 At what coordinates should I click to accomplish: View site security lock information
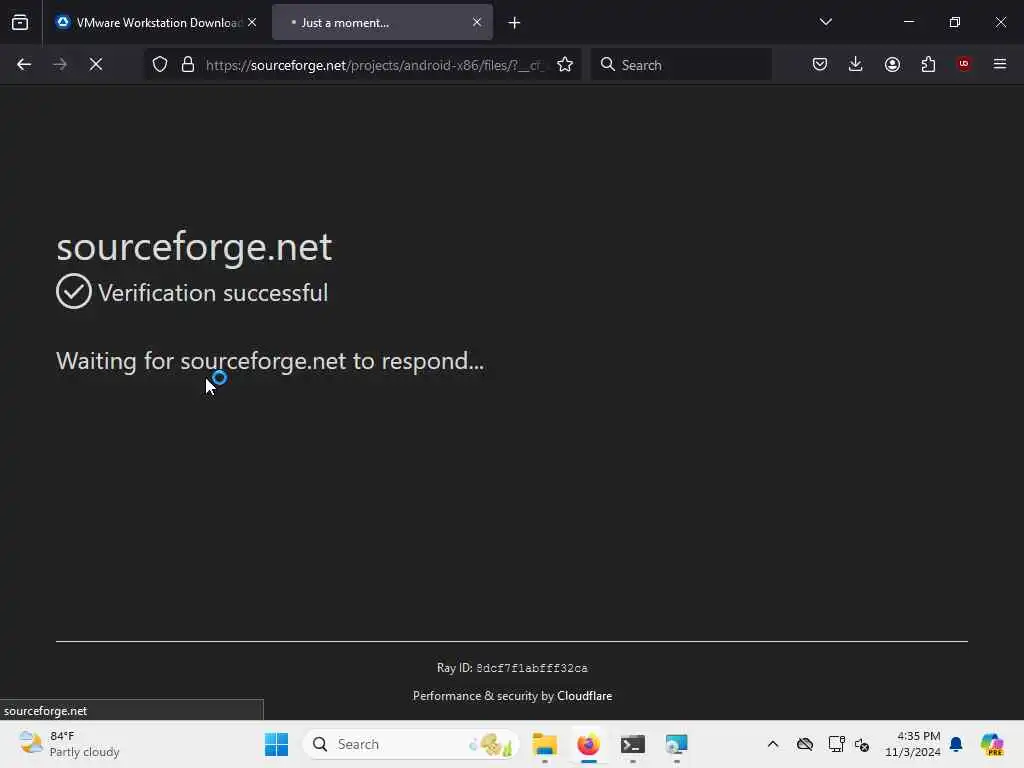pos(188,65)
